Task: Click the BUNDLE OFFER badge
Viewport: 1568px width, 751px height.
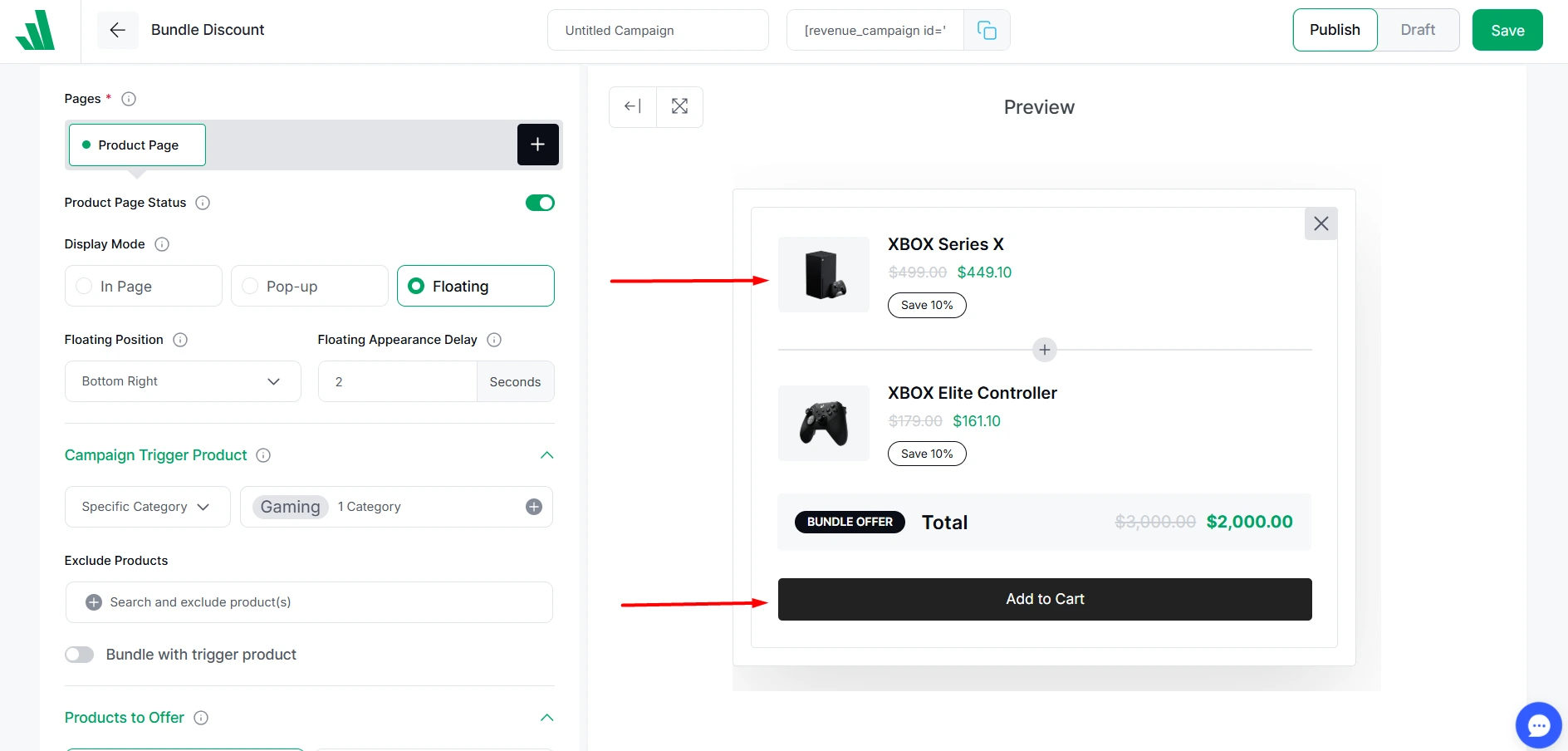Action: click(850, 522)
